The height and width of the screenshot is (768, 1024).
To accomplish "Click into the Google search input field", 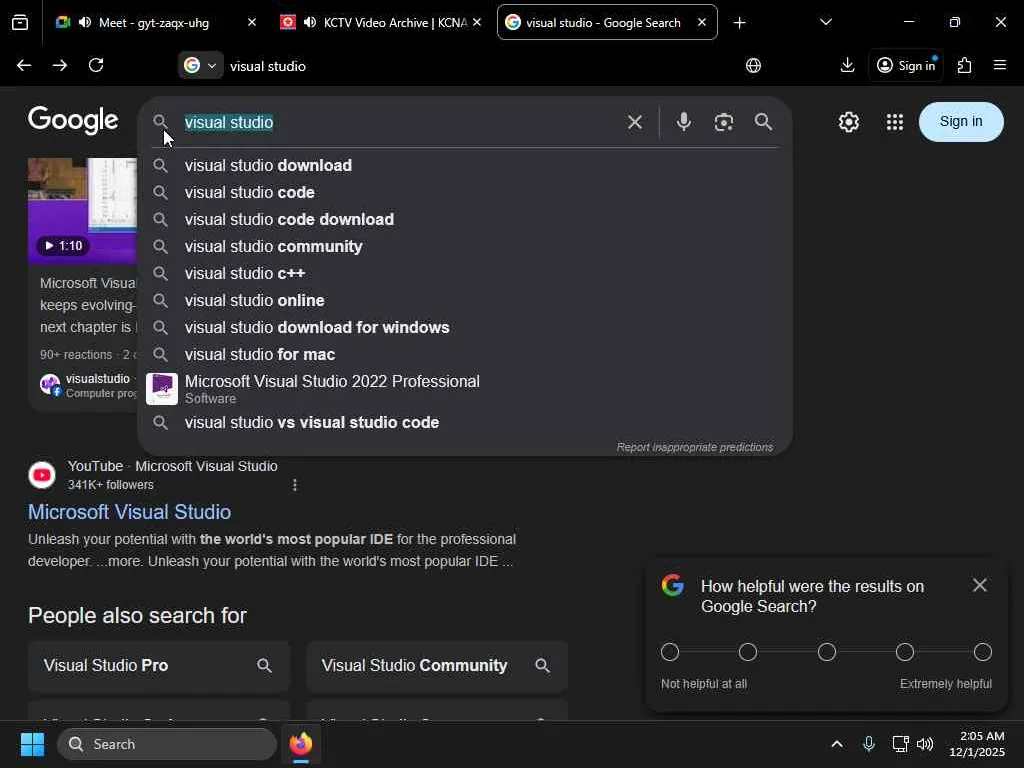I will click(x=398, y=122).
